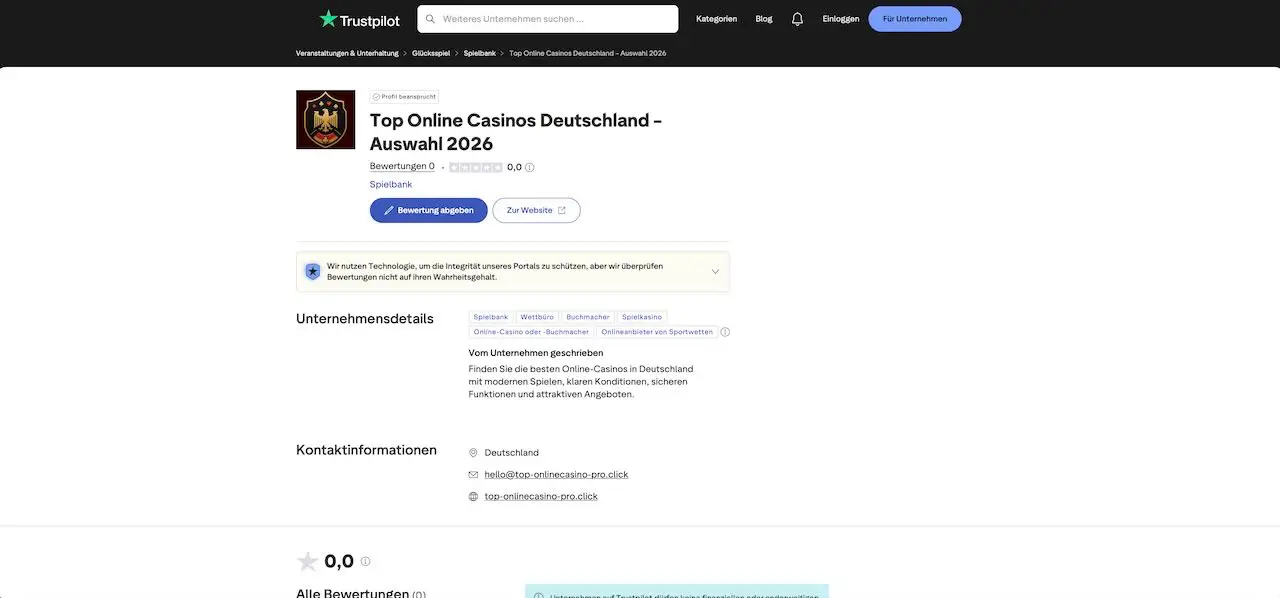Click the globe icon by website address

(x=473, y=496)
